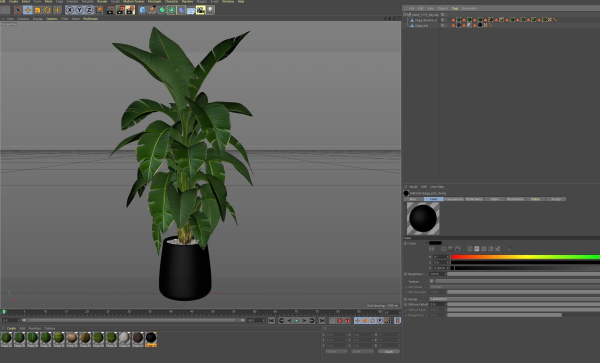Screen dimensions: 600x363
Task: Click the green array modeling icon
Action: (171, 10)
